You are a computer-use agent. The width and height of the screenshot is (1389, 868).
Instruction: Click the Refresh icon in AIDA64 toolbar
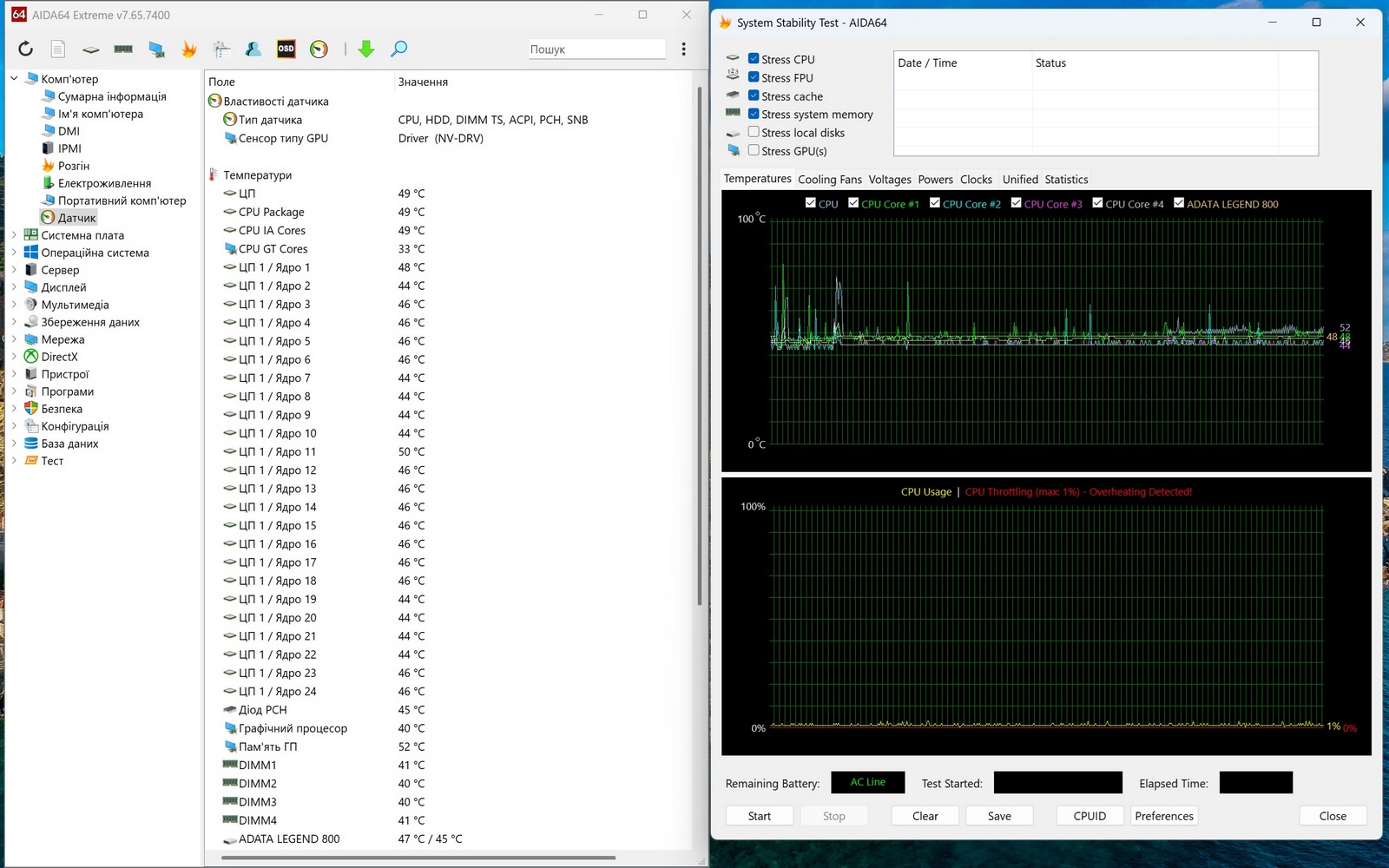25,49
